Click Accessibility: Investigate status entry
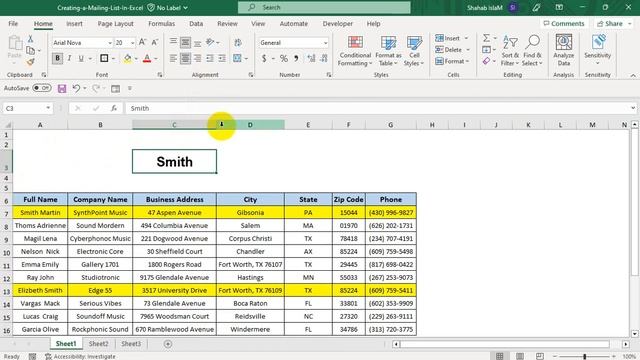Image resolution: width=640 pixels, height=360 pixels. [80, 356]
